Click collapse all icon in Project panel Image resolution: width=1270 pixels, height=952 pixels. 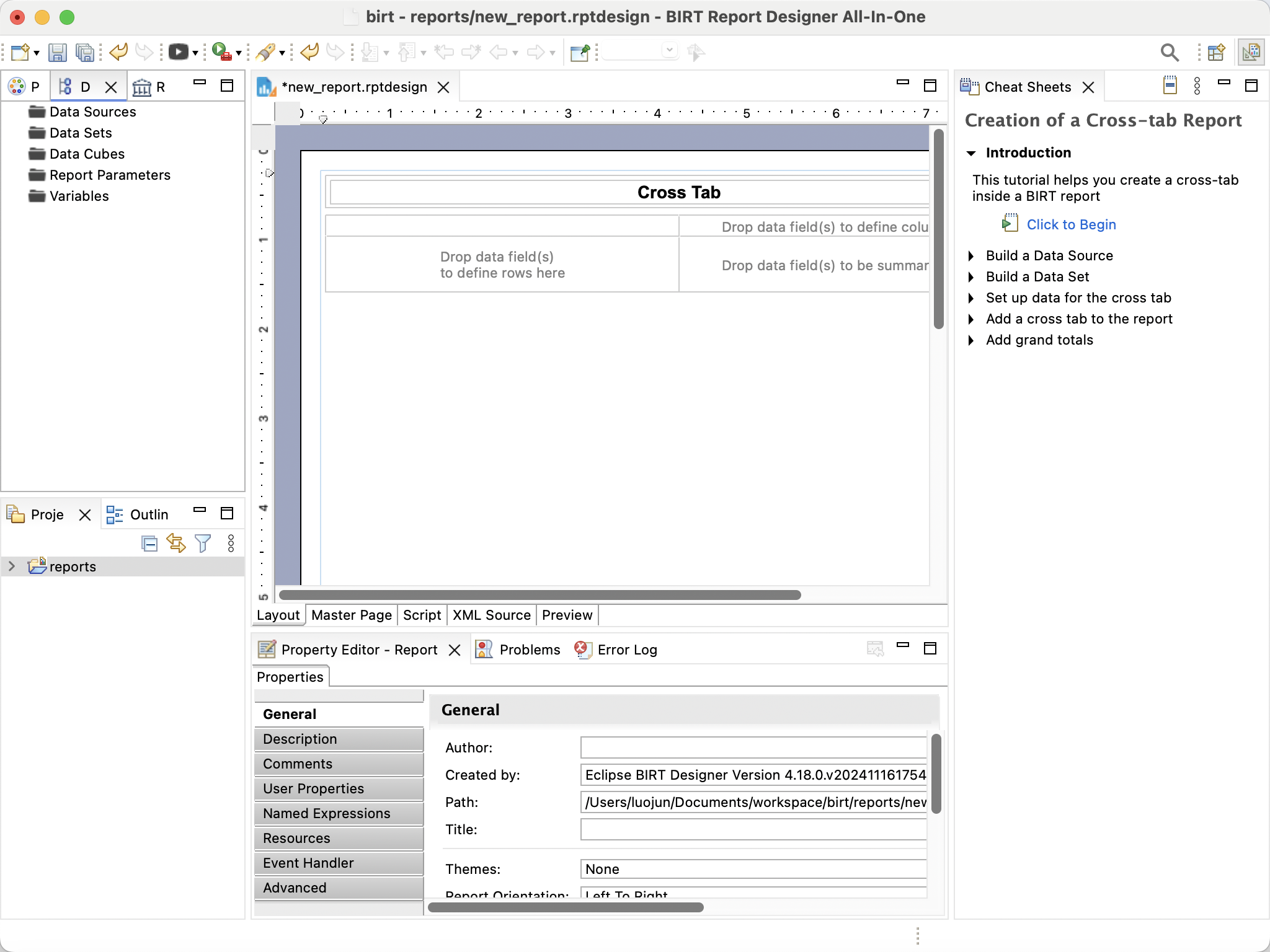(x=149, y=544)
